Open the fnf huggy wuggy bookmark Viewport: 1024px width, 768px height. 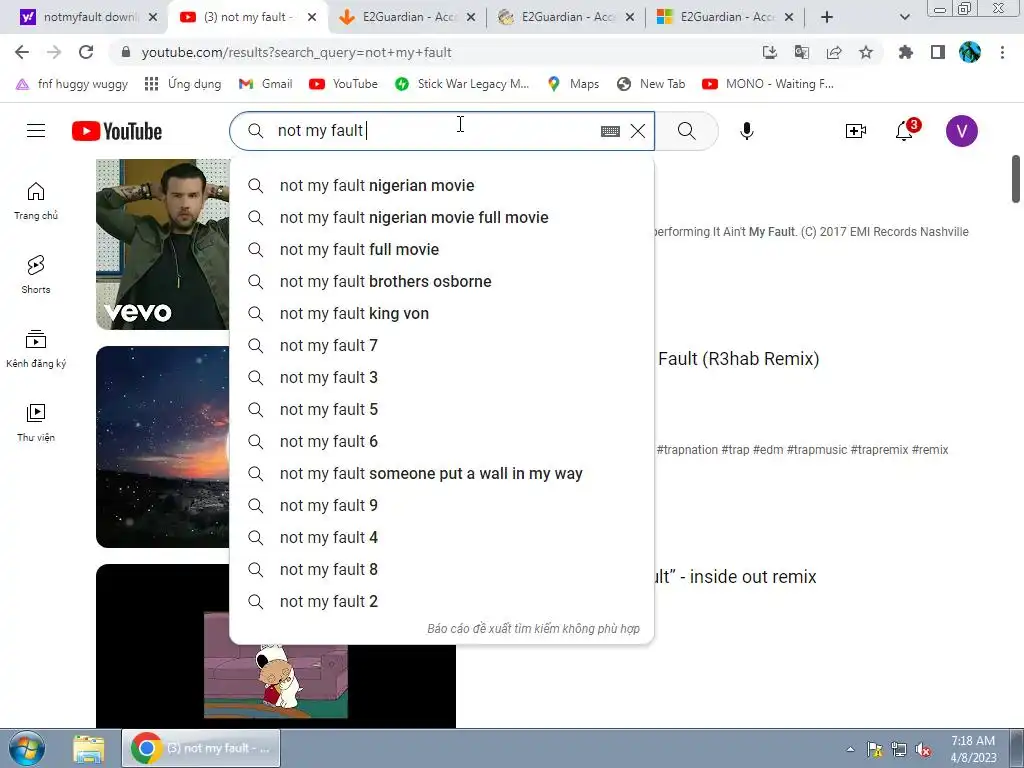point(72,84)
